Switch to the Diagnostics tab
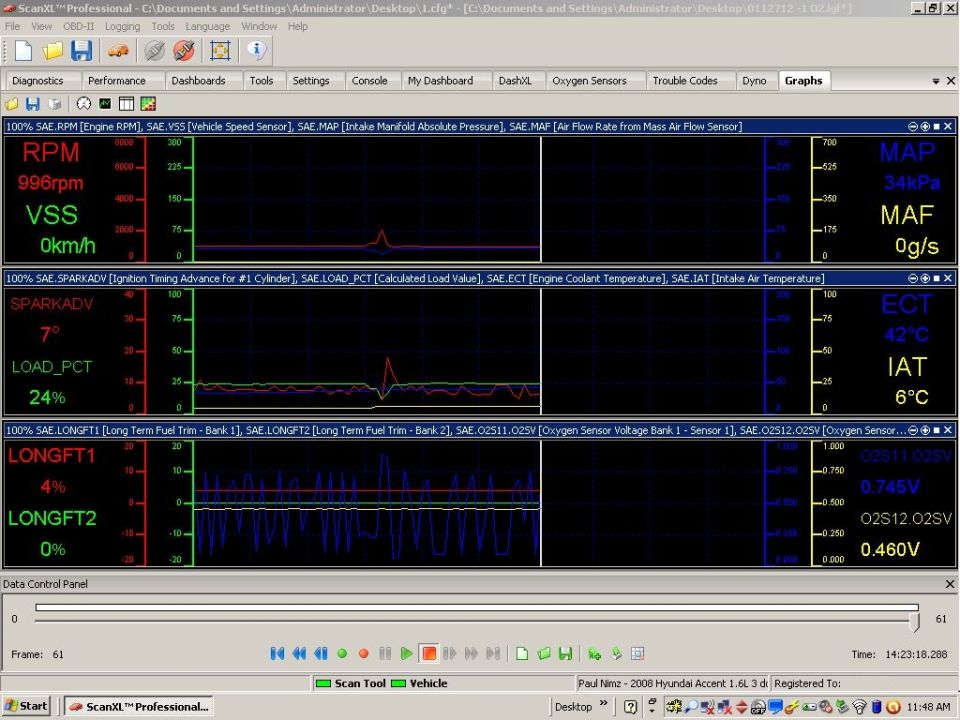The image size is (960, 720). [37, 81]
